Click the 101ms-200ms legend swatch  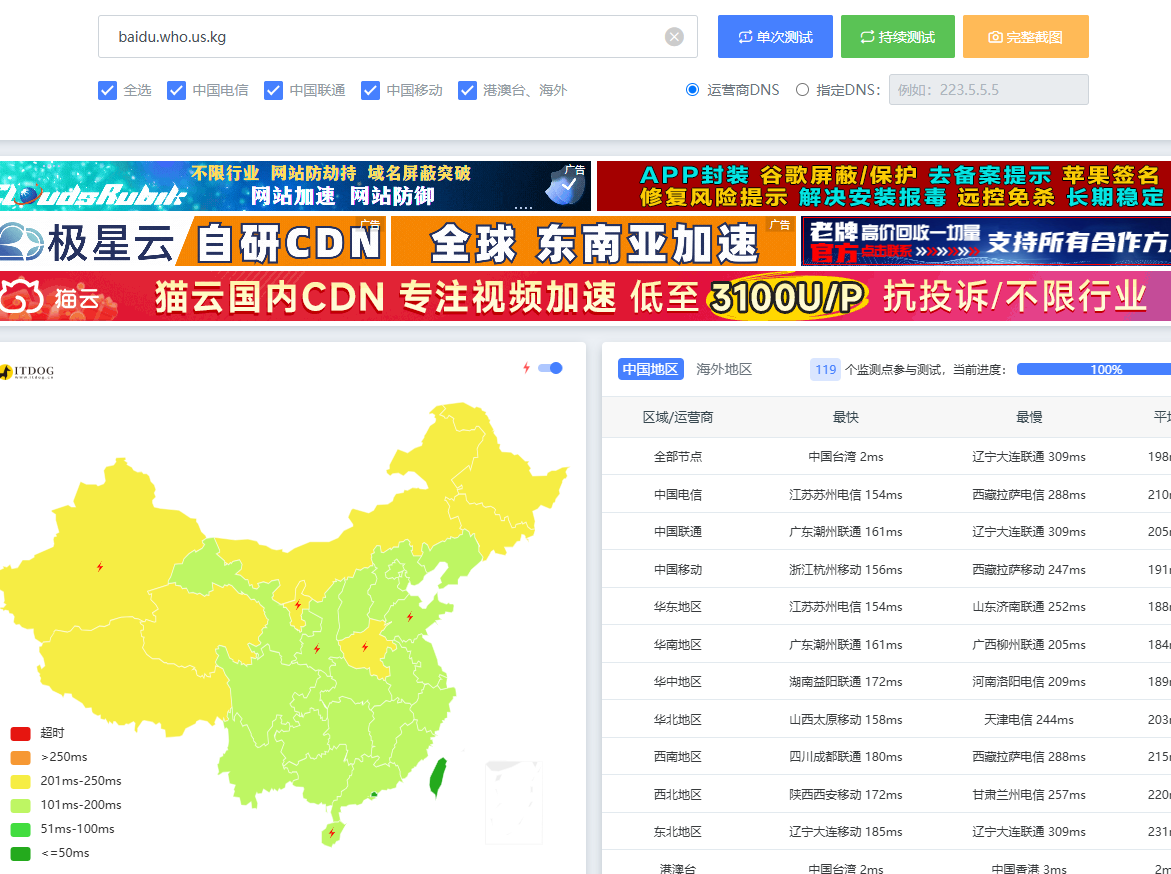[x=20, y=805]
